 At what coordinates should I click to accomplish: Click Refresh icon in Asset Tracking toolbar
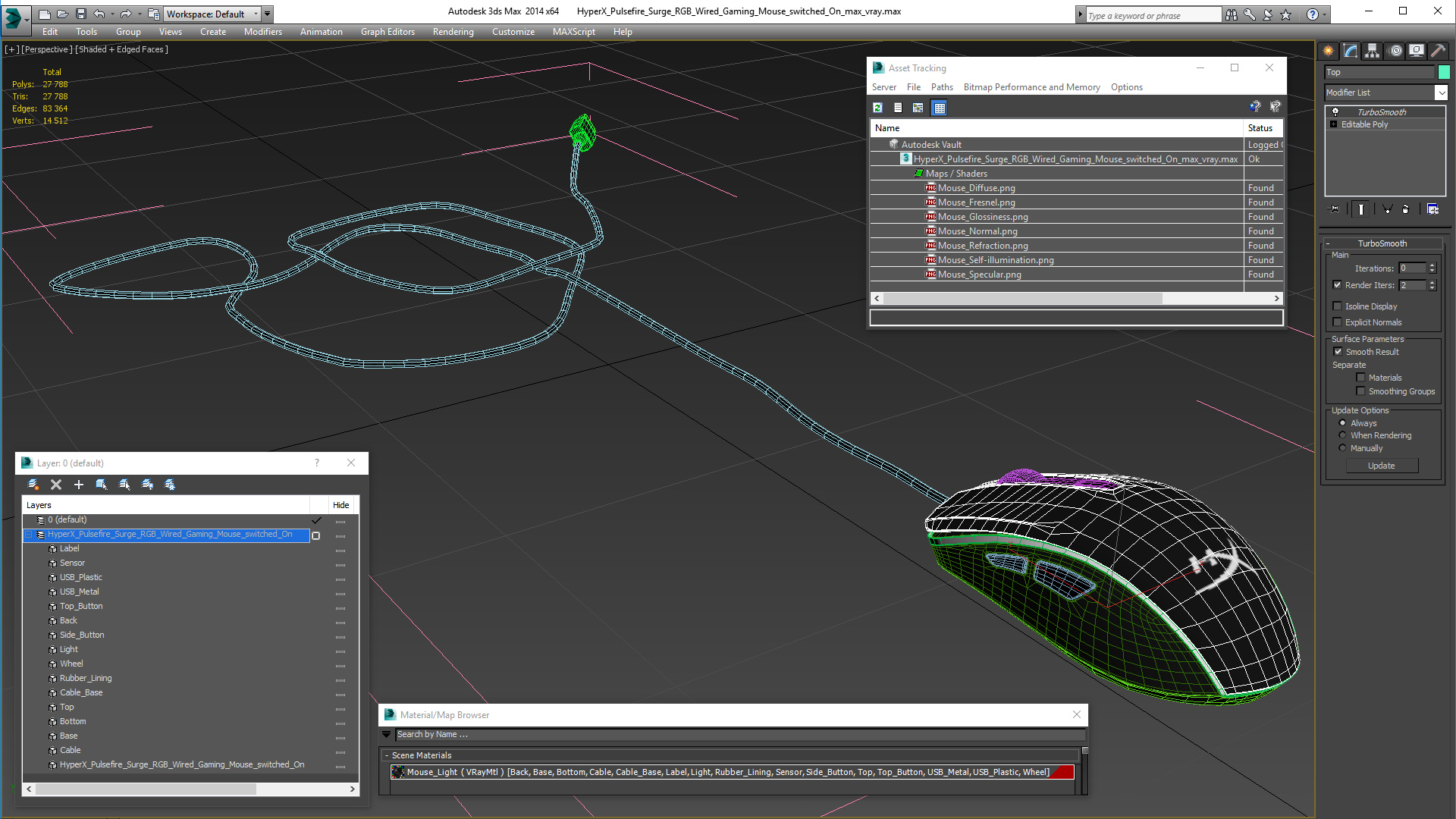877,108
